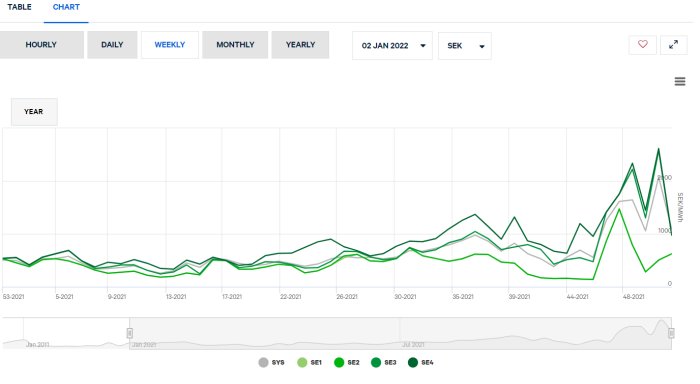Expand chart to fullscreen view

coord(674,45)
